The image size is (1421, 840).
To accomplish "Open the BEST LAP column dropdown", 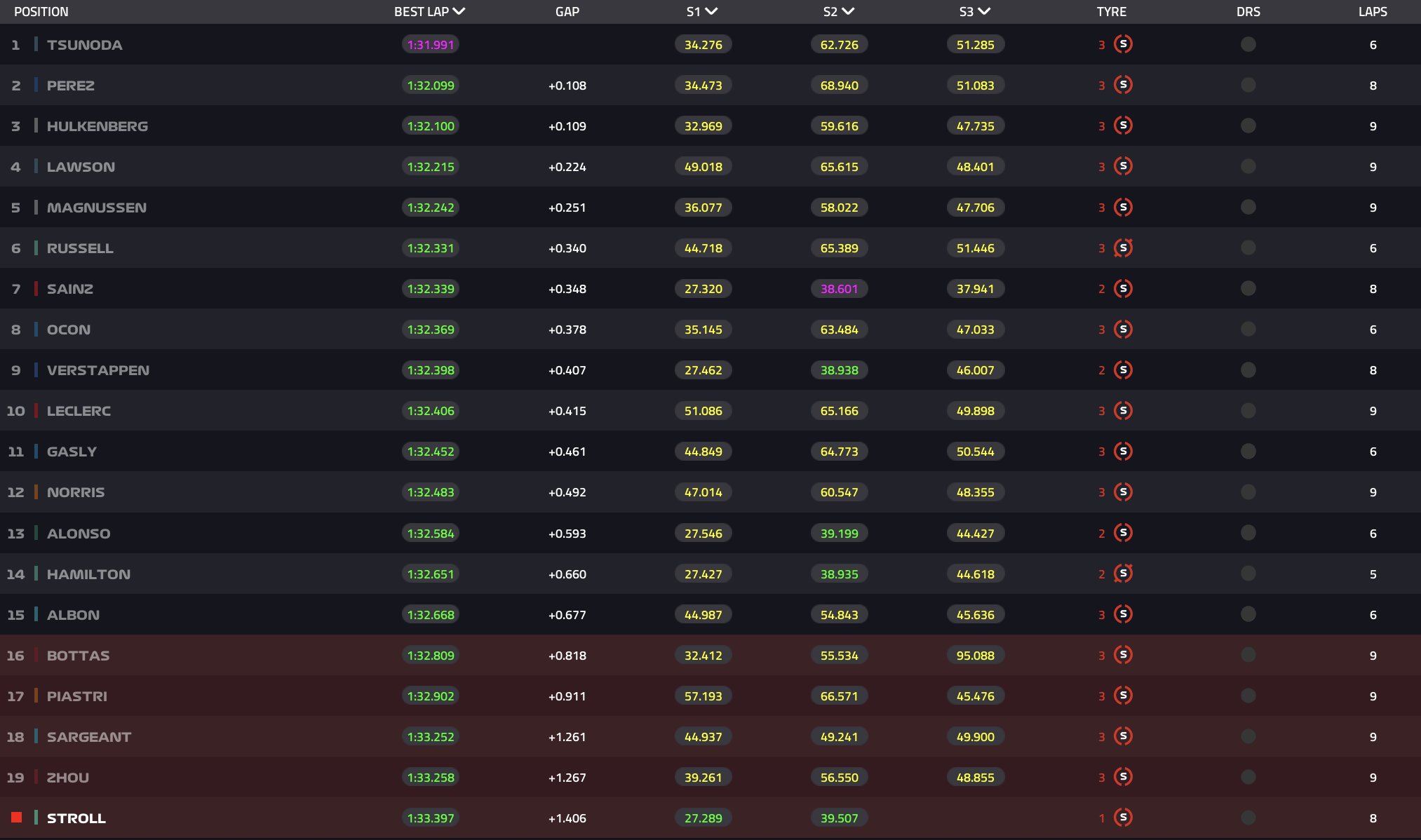I will point(459,12).
